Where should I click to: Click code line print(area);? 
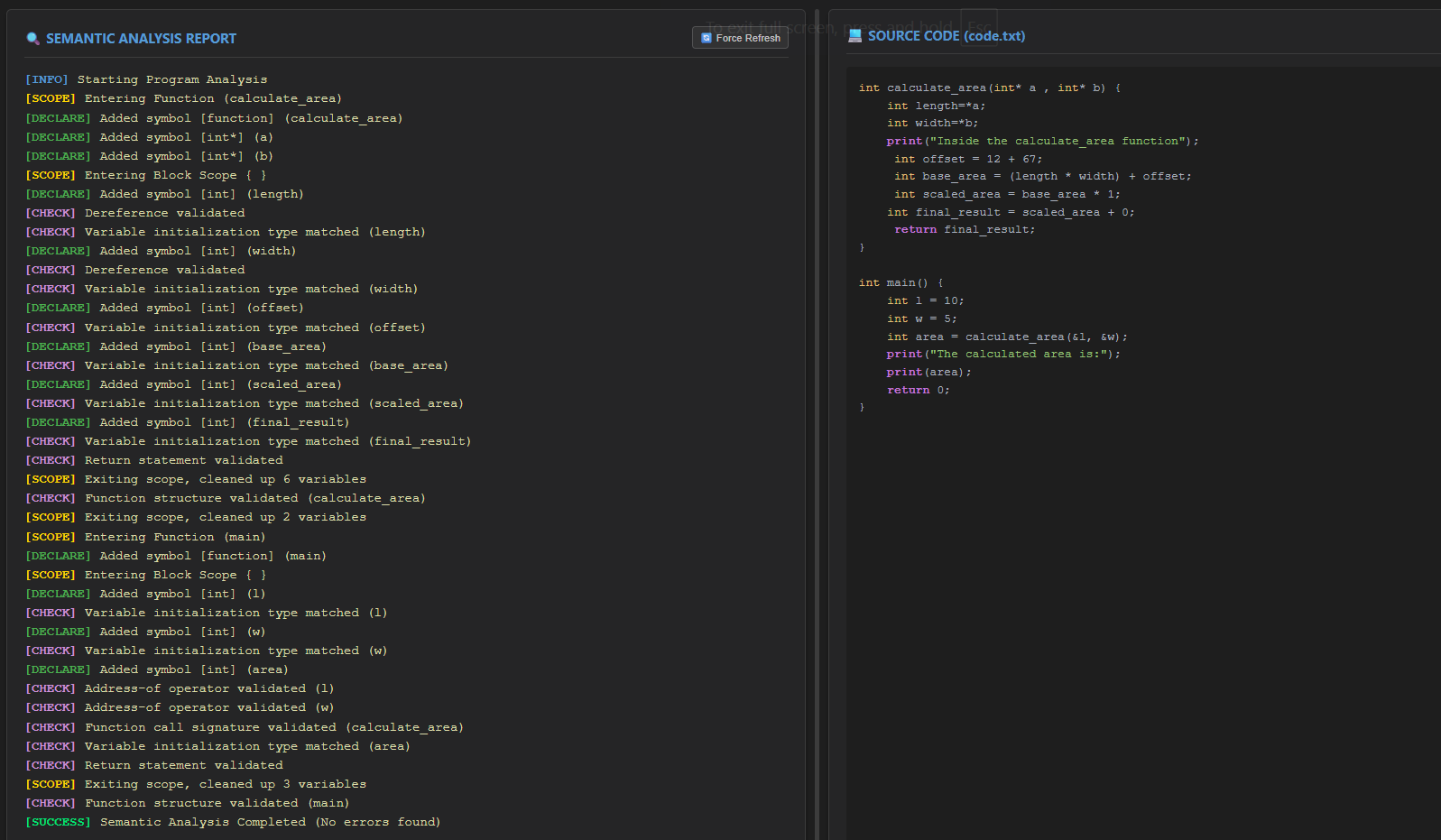click(x=929, y=372)
